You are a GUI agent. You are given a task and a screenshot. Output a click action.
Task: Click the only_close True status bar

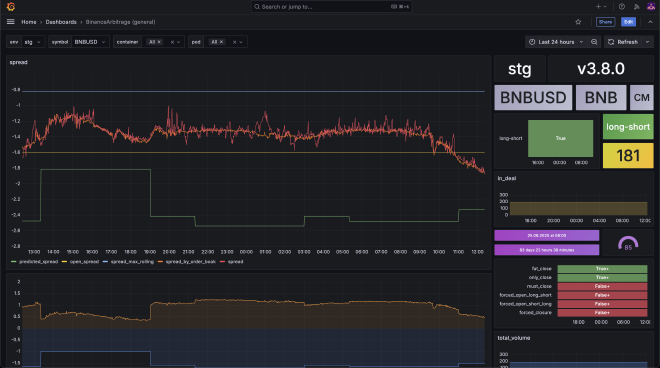click(602, 277)
